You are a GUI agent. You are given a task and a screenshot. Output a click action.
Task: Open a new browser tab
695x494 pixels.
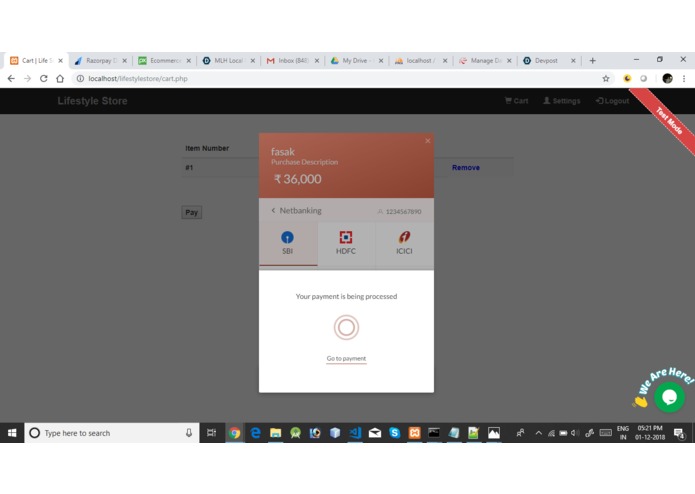(593, 61)
